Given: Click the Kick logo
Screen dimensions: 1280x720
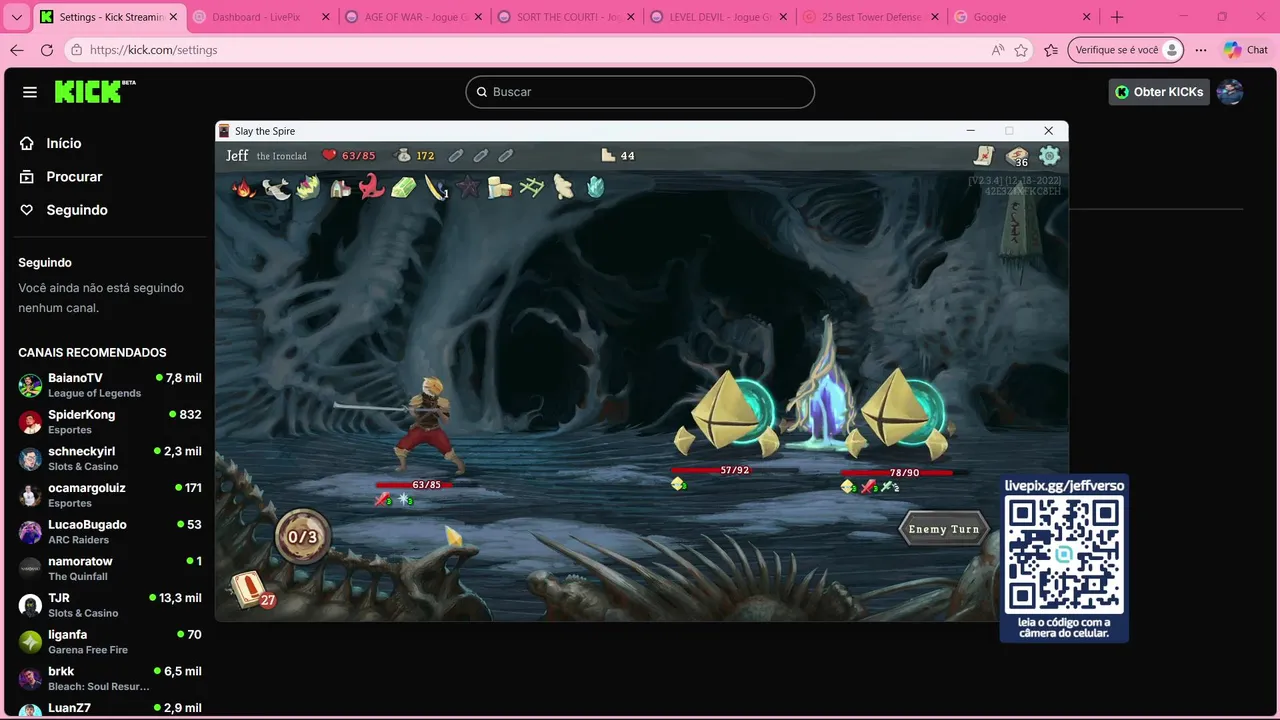Looking at the screenshot, I should pos(95,91).
